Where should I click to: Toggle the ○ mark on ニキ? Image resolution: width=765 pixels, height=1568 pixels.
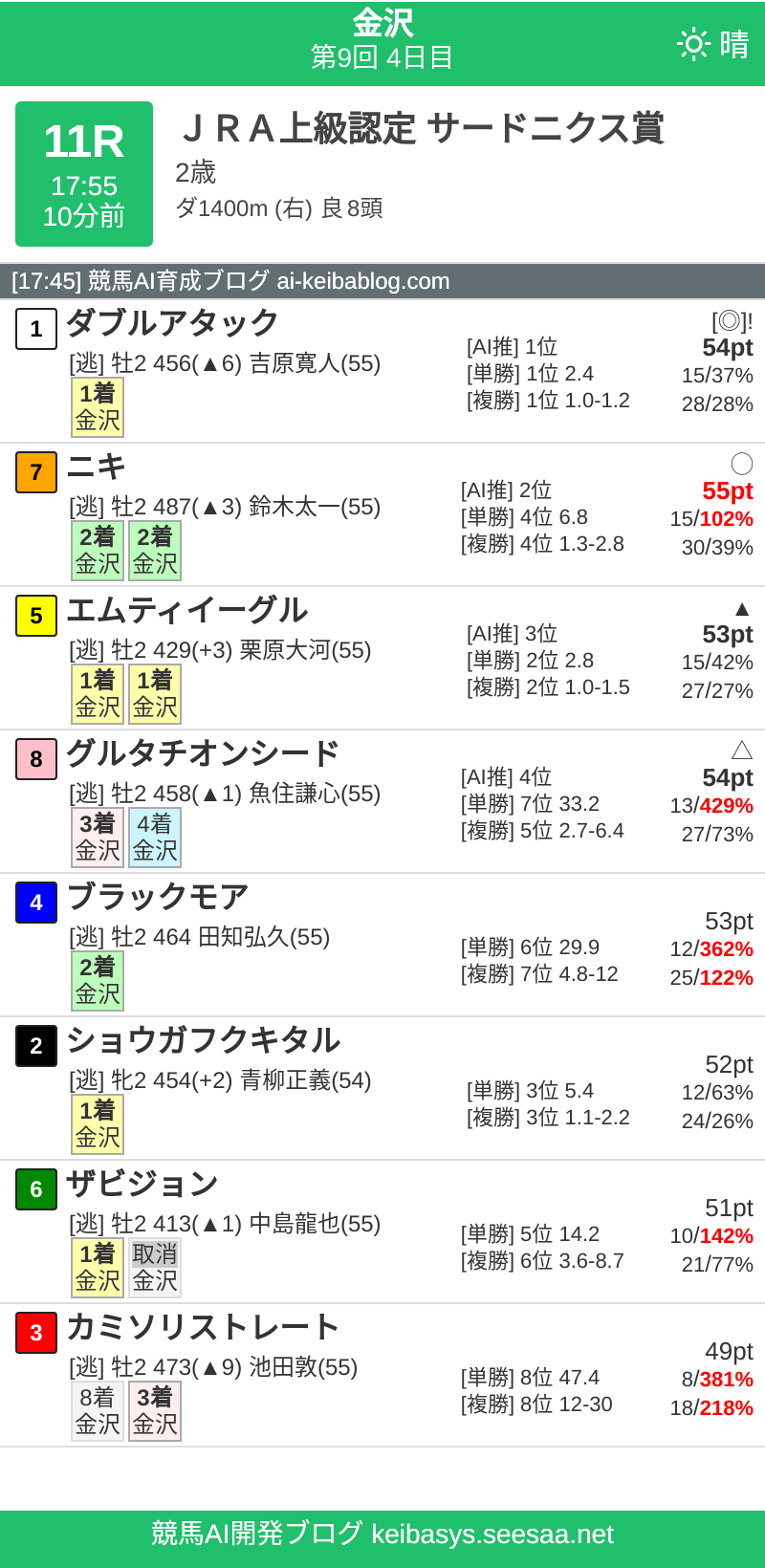pyautogui.click(x=743, y=461)
